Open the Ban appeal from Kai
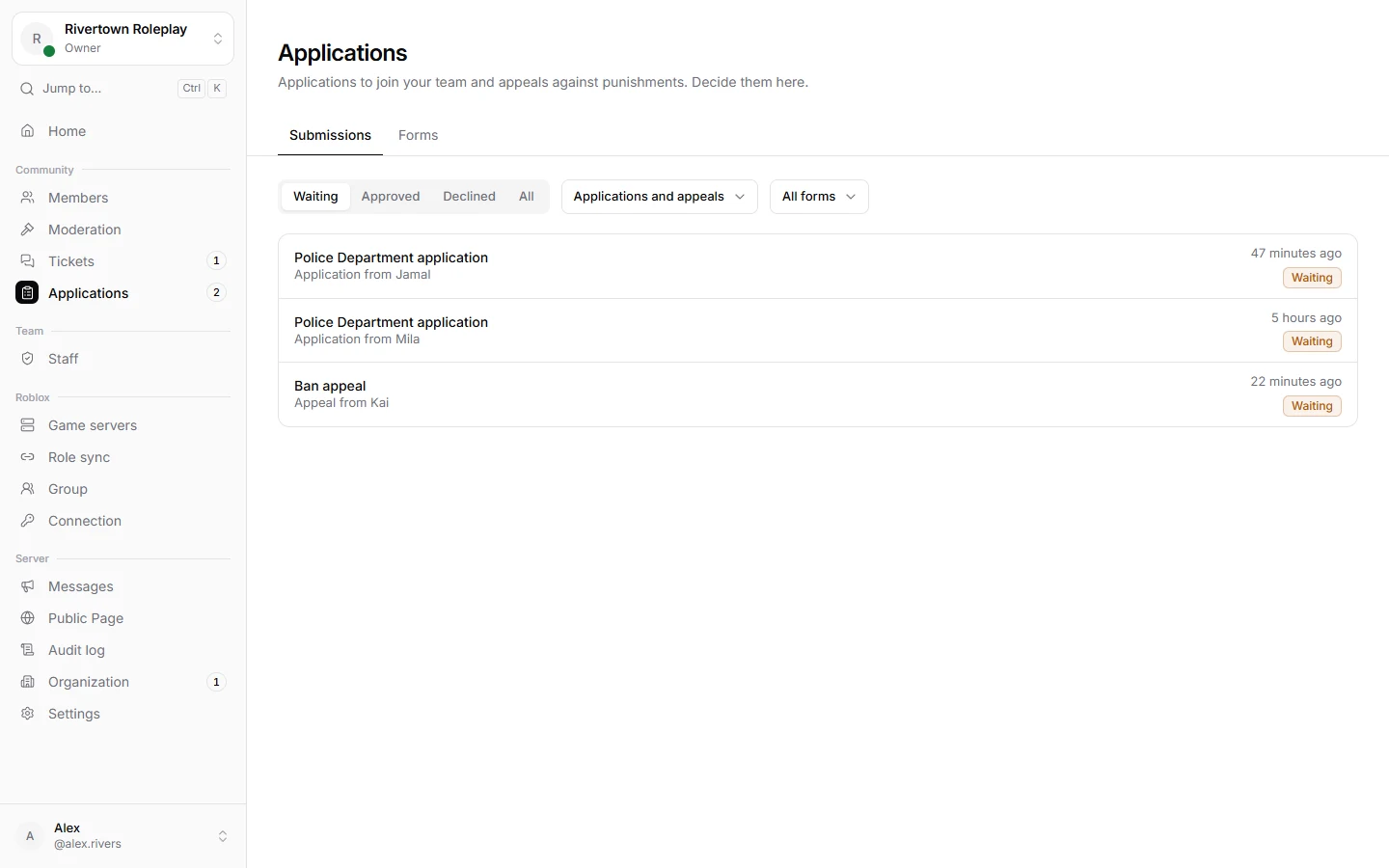The image size is (1389, 868). click(818, 394)
